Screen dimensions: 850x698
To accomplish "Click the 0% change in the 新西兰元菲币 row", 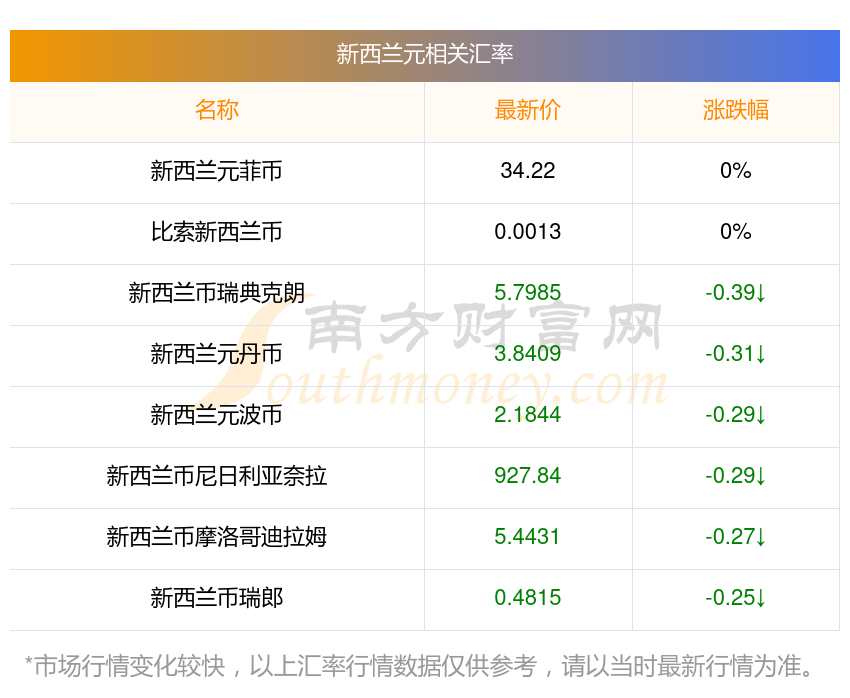I will tap(736, 171).
